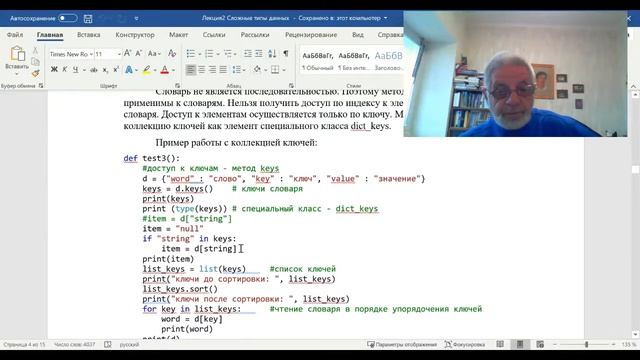The image size is (640, 360).
Task: Open the Файл menu
Action: (x=15, y=35)
